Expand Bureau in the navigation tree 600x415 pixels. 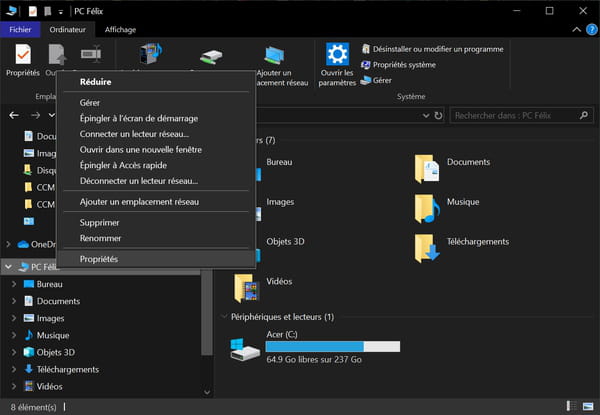pos(14,284)
